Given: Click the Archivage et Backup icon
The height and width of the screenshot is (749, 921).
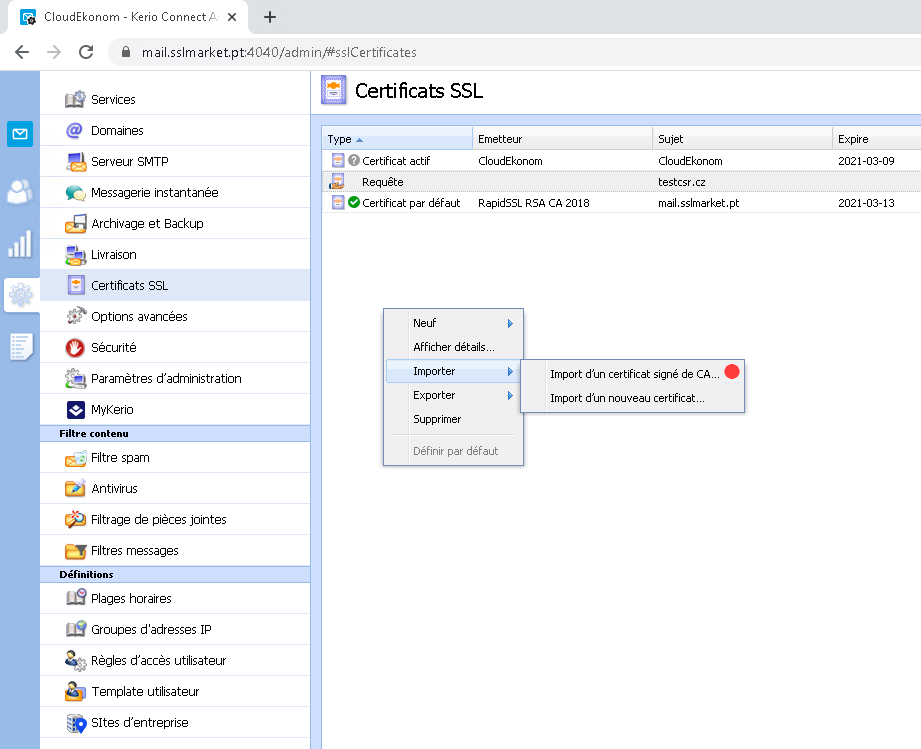Looking at the screenshot, I should tap(76, 224).
